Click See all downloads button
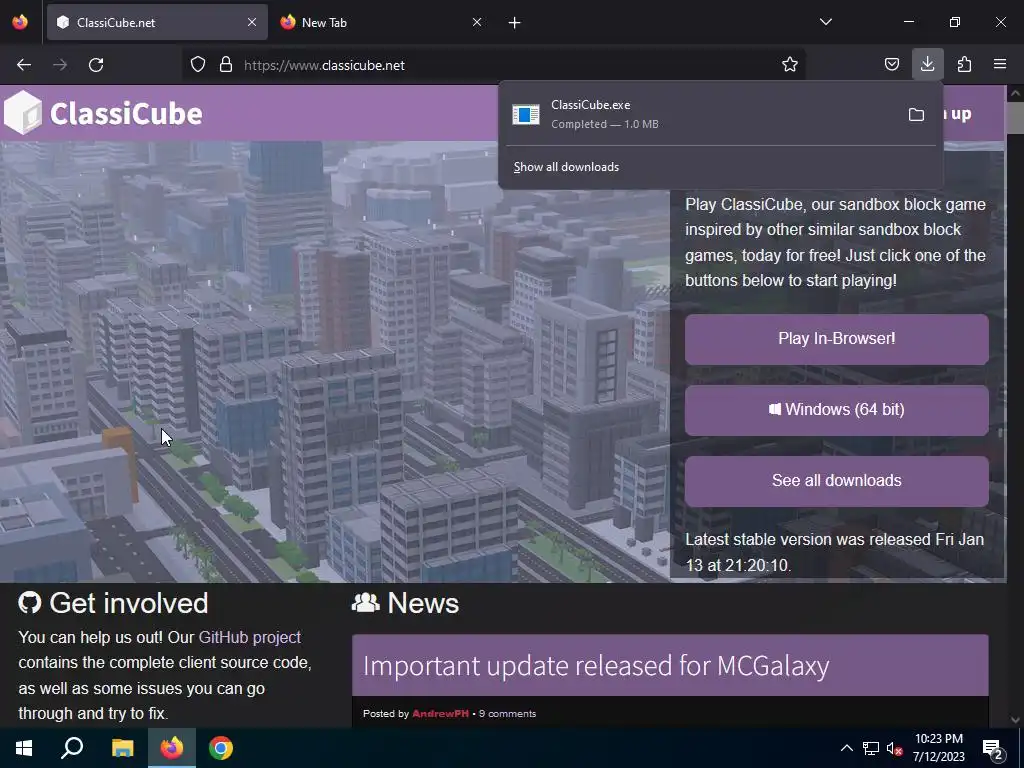The height and width of the screenshot is (768, 1024). pyautogui.click(x=837, y=481)
